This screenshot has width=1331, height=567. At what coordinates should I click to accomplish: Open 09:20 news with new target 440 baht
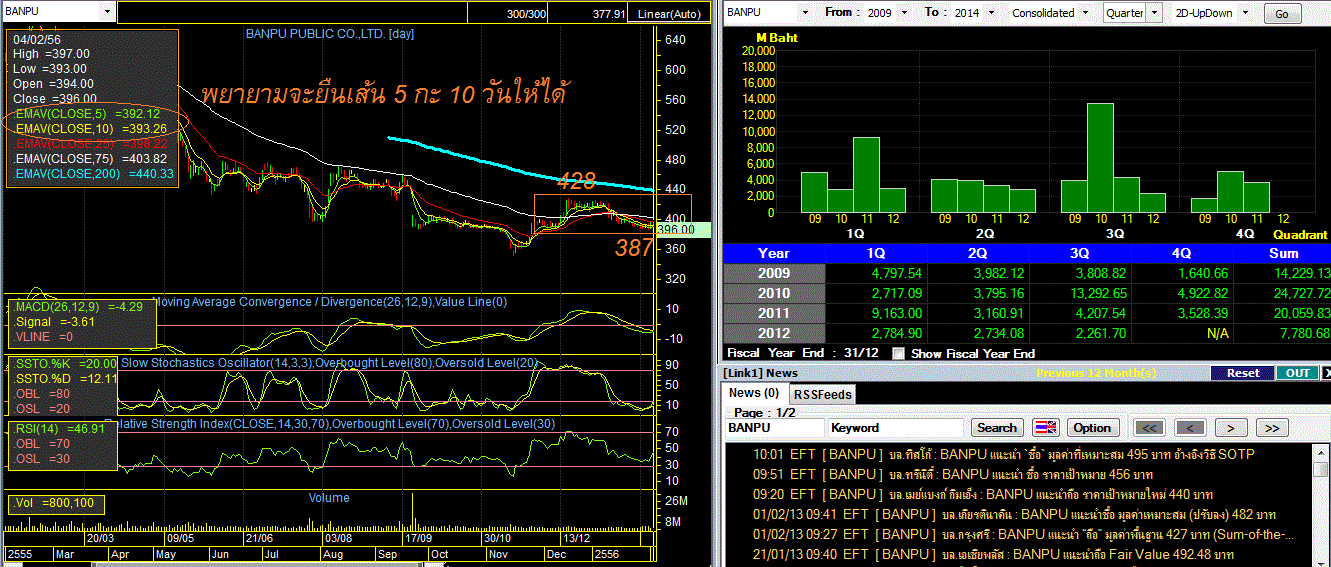pyautogui.click(x=983, y=494)
